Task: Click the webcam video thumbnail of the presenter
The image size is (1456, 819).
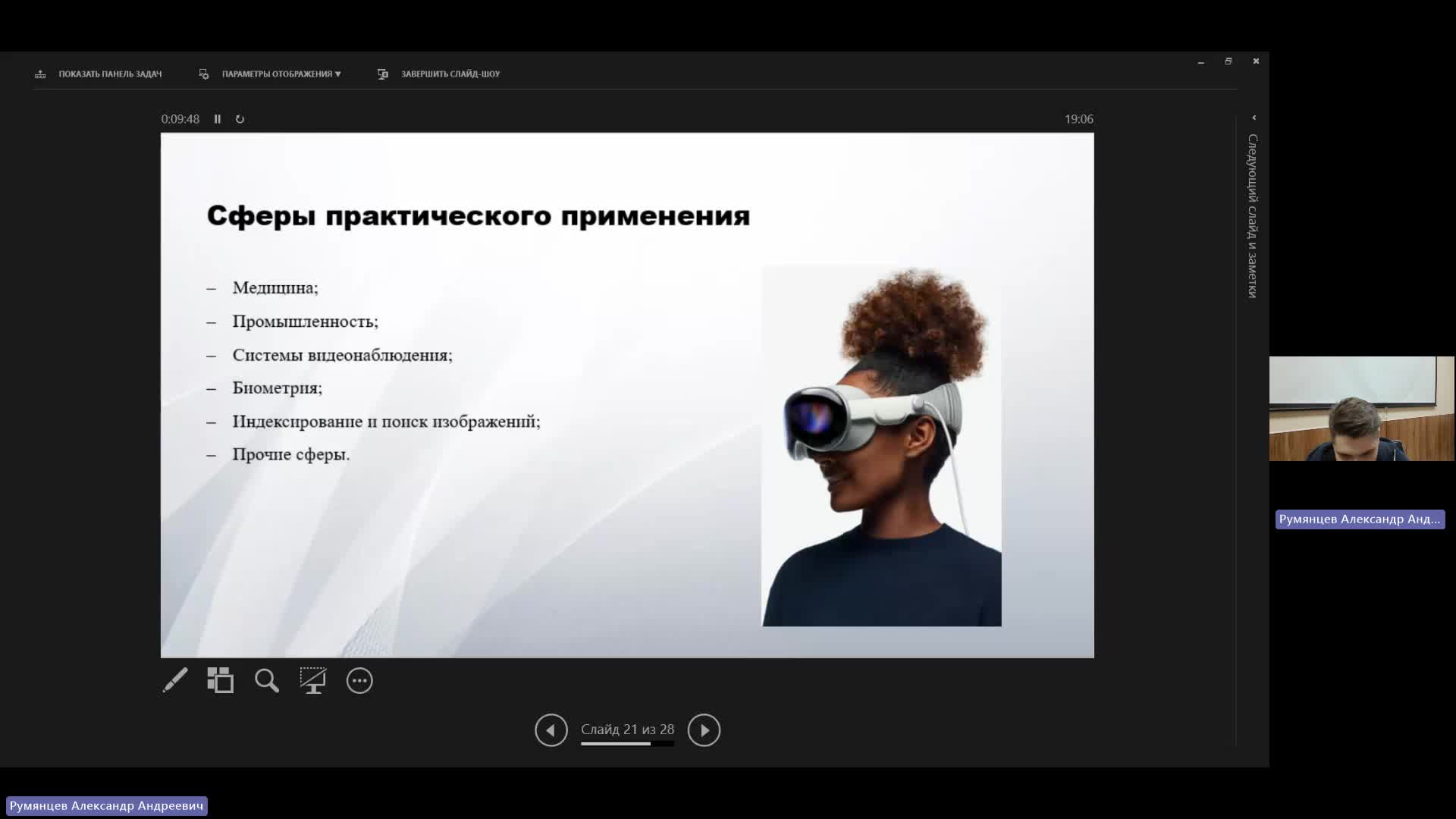Action: coord(1362,409)
